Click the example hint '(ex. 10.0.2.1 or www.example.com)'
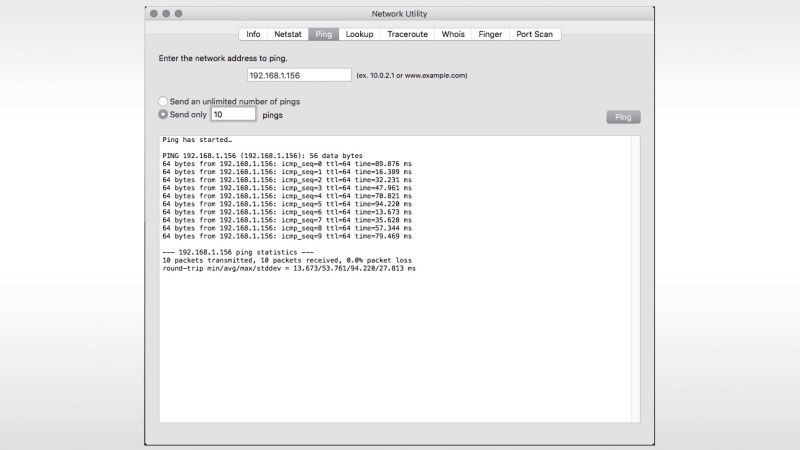The image size is (800, 450). [412, 75]
